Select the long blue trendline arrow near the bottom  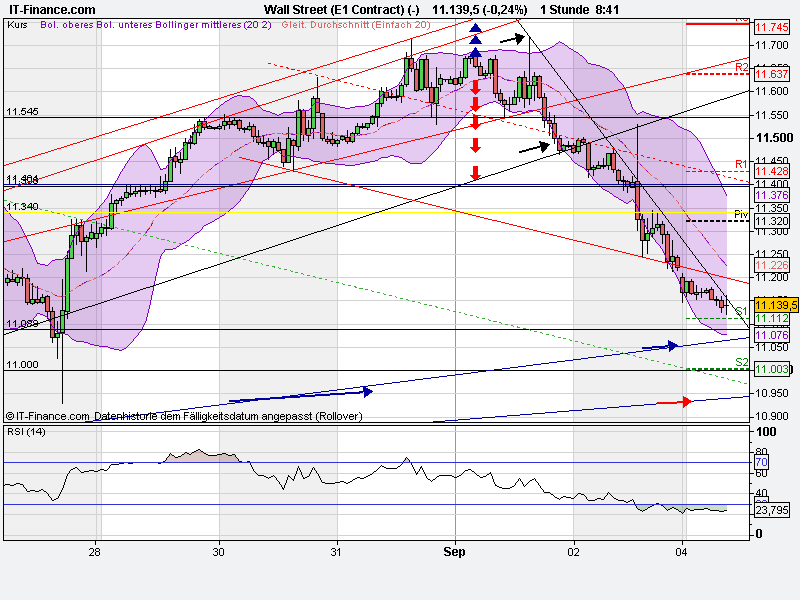click(365, 390)
